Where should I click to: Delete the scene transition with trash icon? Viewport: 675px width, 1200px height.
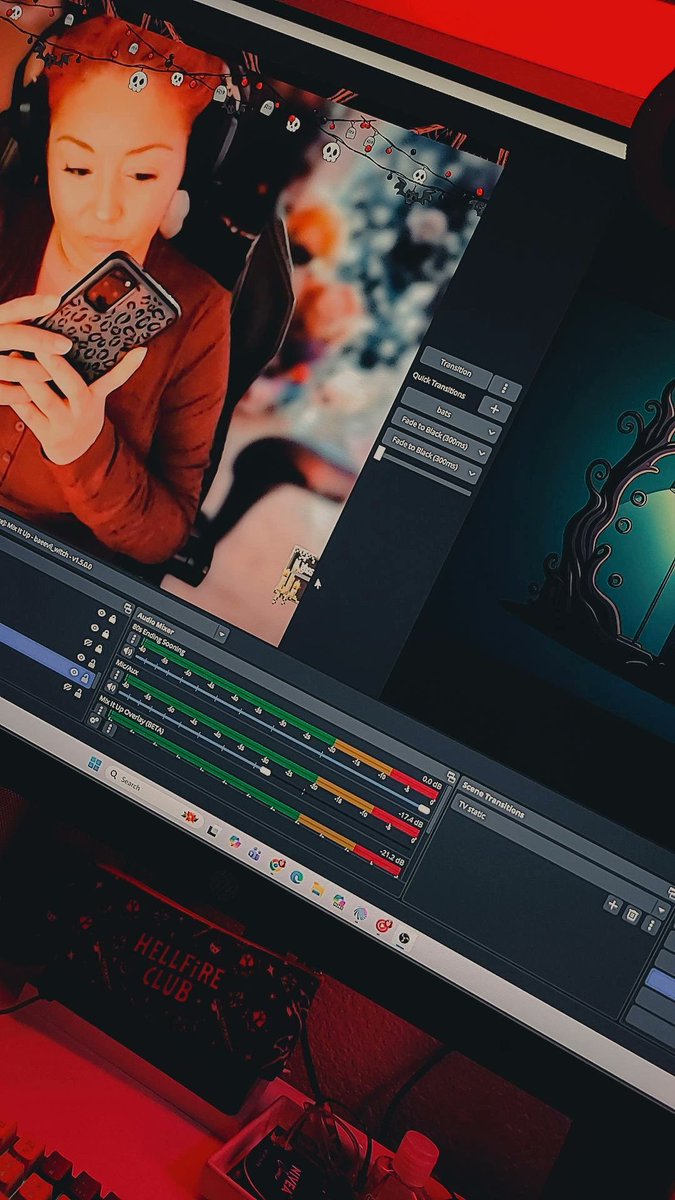tap(632, 914)
